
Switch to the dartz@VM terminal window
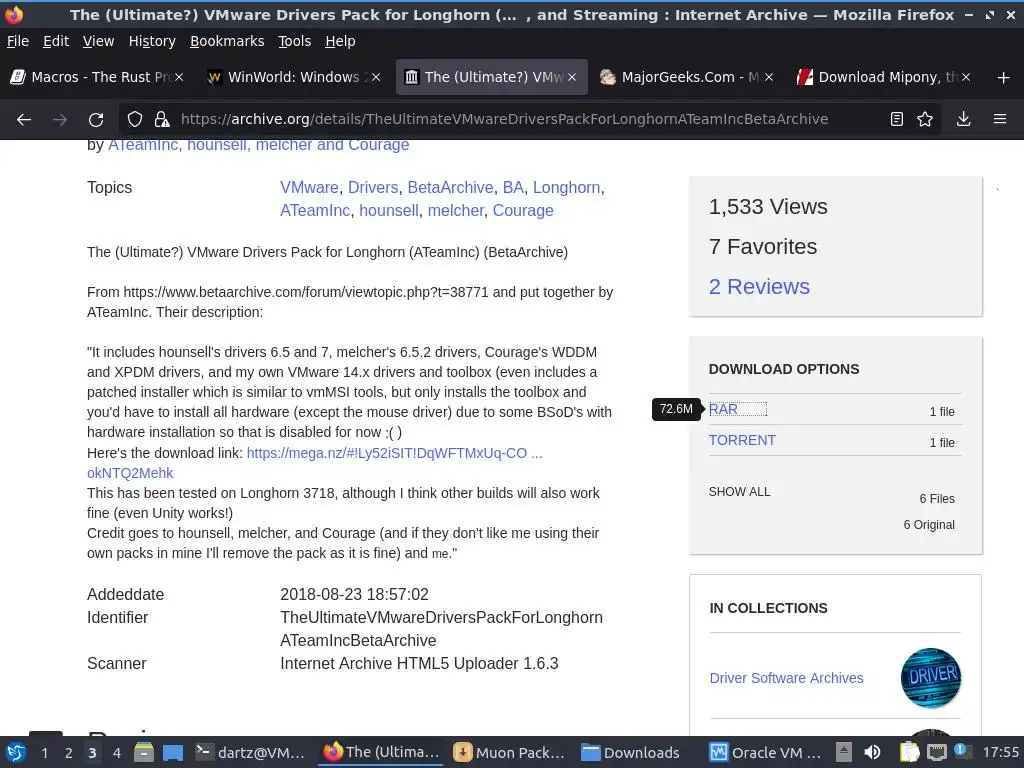click(x=251, y=752)
